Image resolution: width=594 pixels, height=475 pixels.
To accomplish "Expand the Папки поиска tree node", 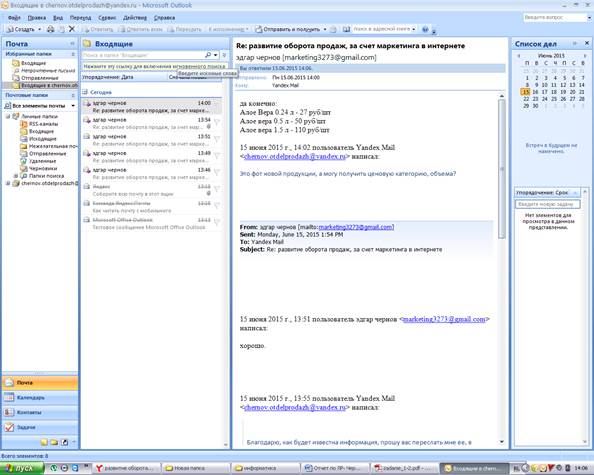I will [16, 176].
